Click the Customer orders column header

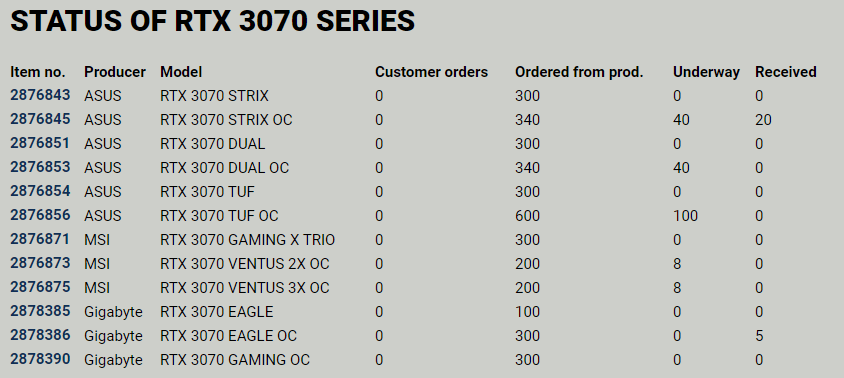pyautogui.click(x=431, y=72)
